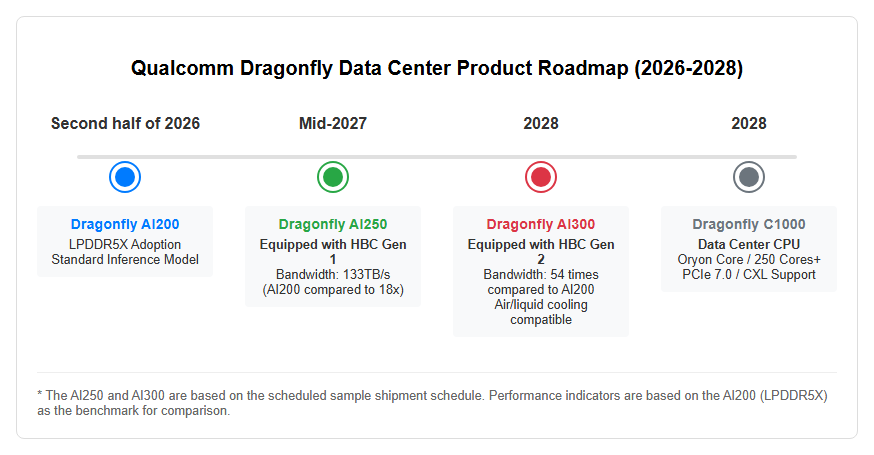The image size is (874, 455).
Task: Select the Dragonfly C1000 heading
Action: tap(749, 224)
